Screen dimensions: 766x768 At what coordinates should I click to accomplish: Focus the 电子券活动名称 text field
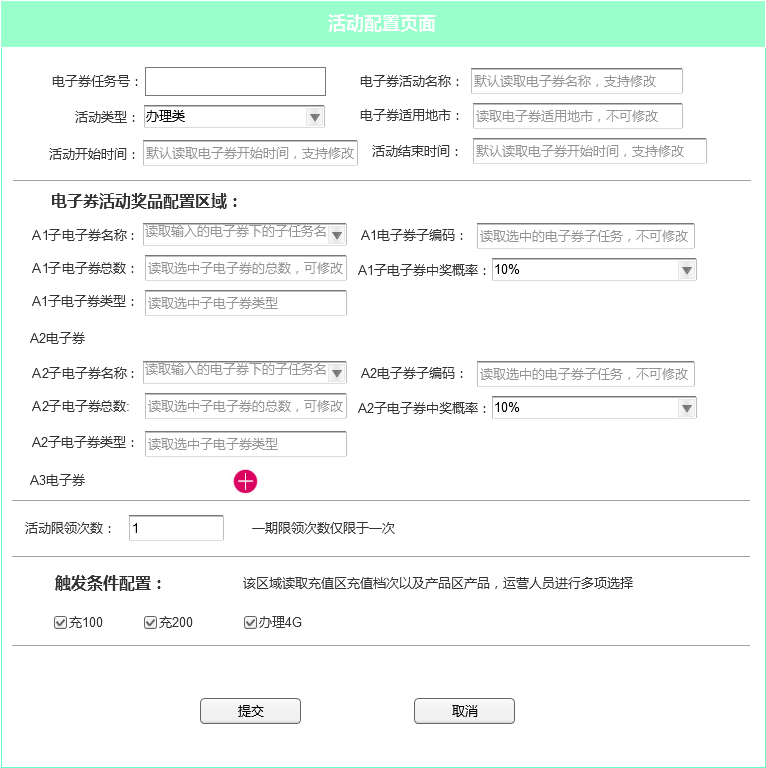(x=577, y=81)
